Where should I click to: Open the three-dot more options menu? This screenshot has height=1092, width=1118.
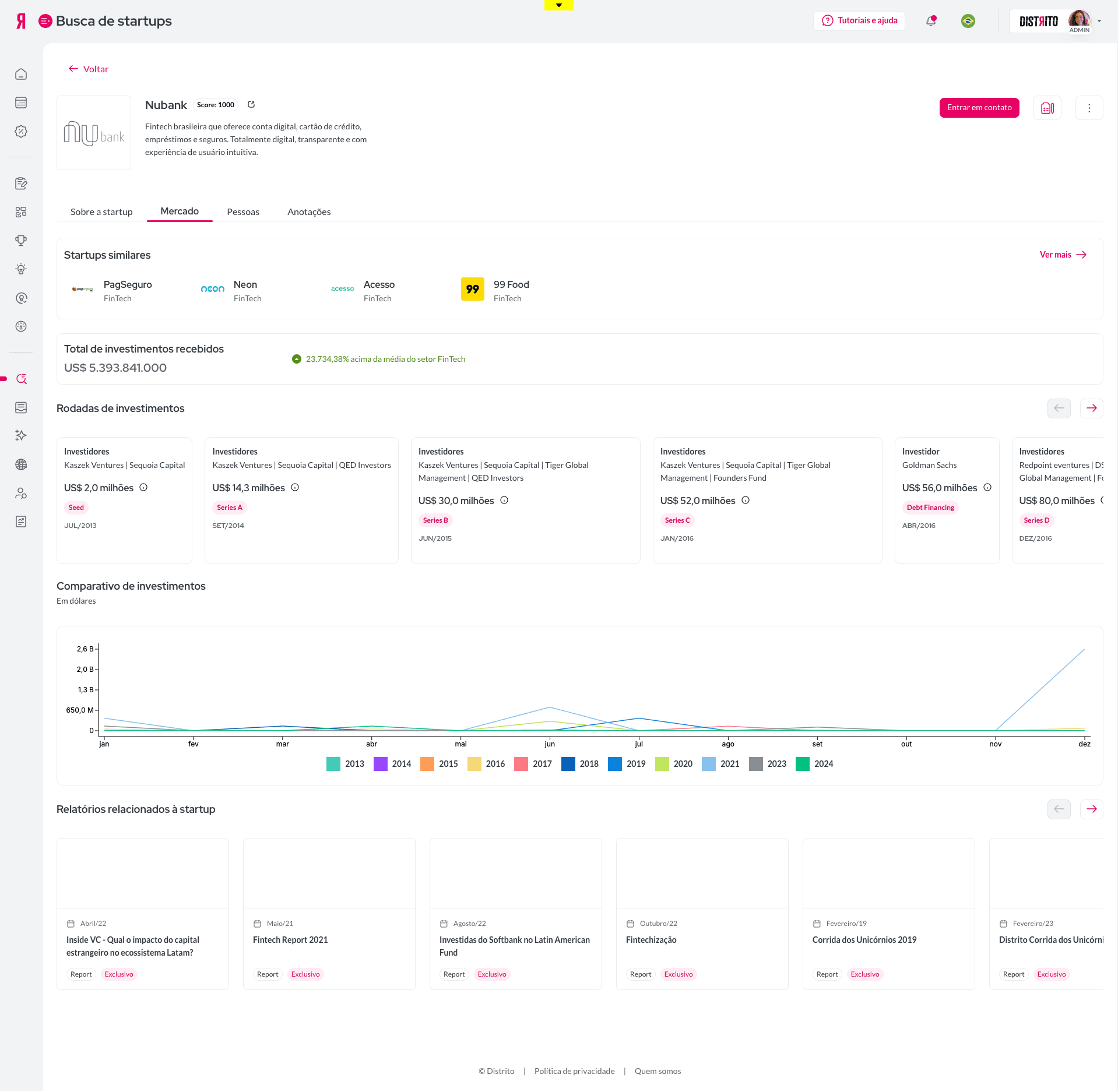tap(1089, 108)
